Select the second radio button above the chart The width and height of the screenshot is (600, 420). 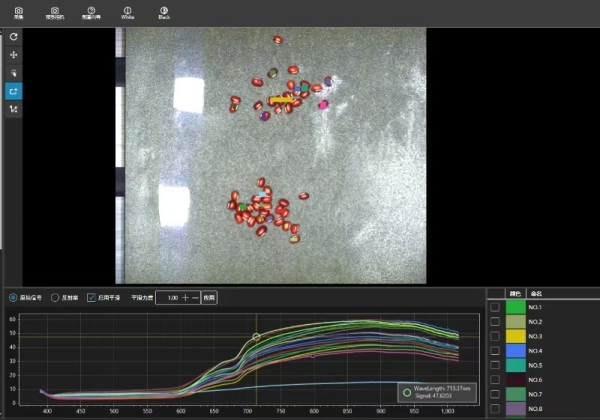pyautogui.click(x=55, y=297)
